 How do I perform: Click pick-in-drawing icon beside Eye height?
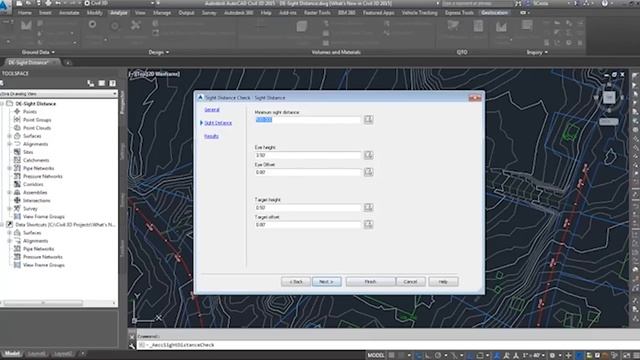point(368,155)
